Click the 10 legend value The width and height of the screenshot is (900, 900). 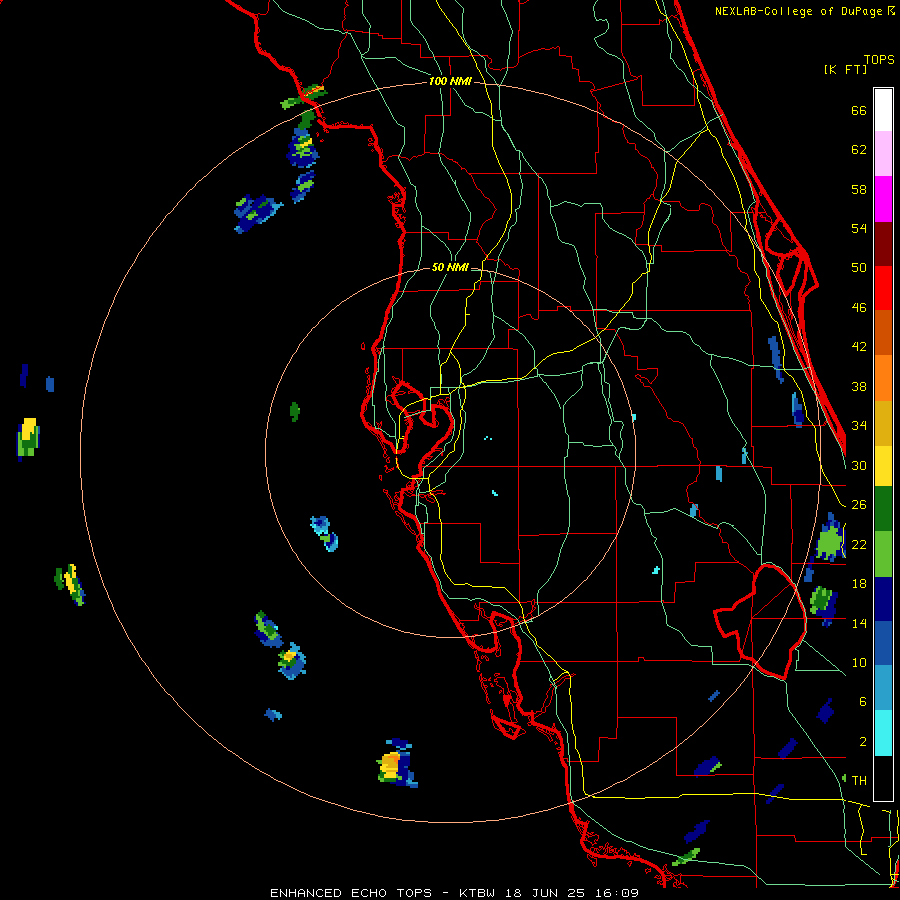(x=859, y=662)
